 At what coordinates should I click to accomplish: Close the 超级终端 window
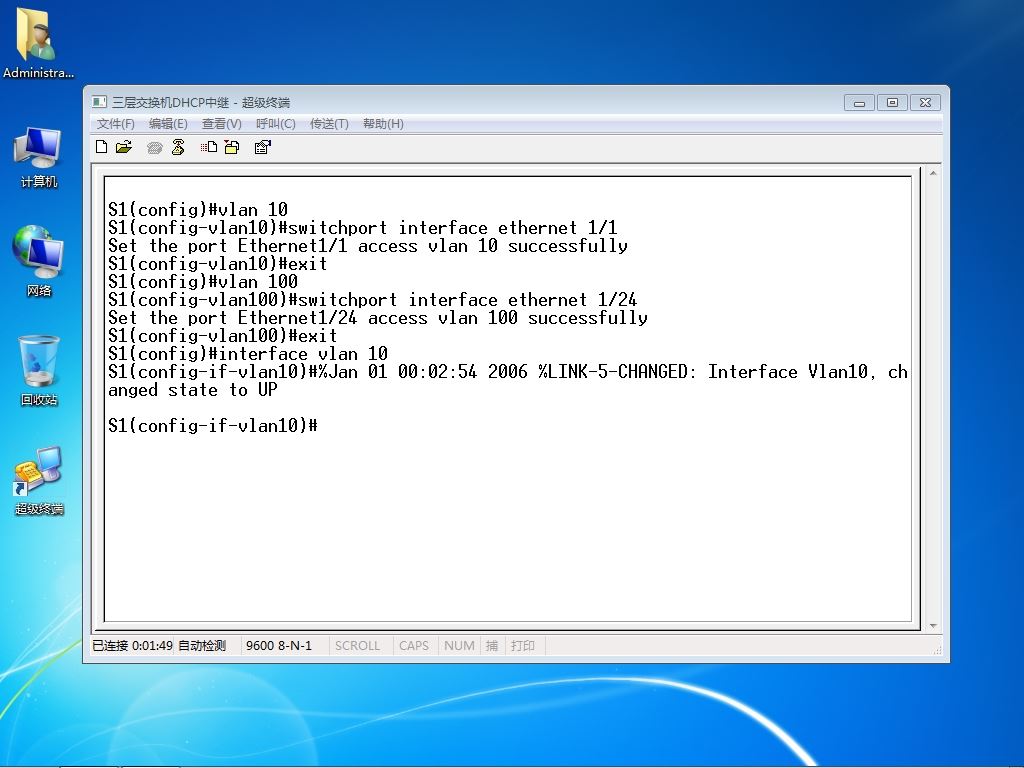tap(925, 103)
